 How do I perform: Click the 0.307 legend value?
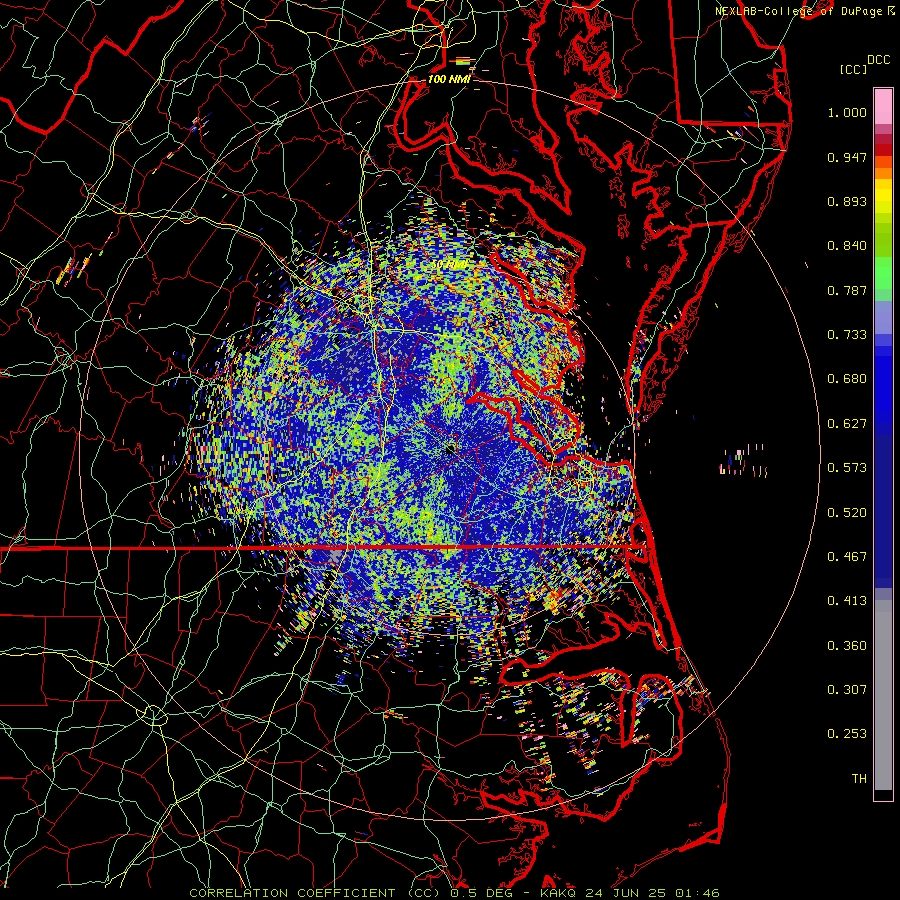[x=847, y=690]
